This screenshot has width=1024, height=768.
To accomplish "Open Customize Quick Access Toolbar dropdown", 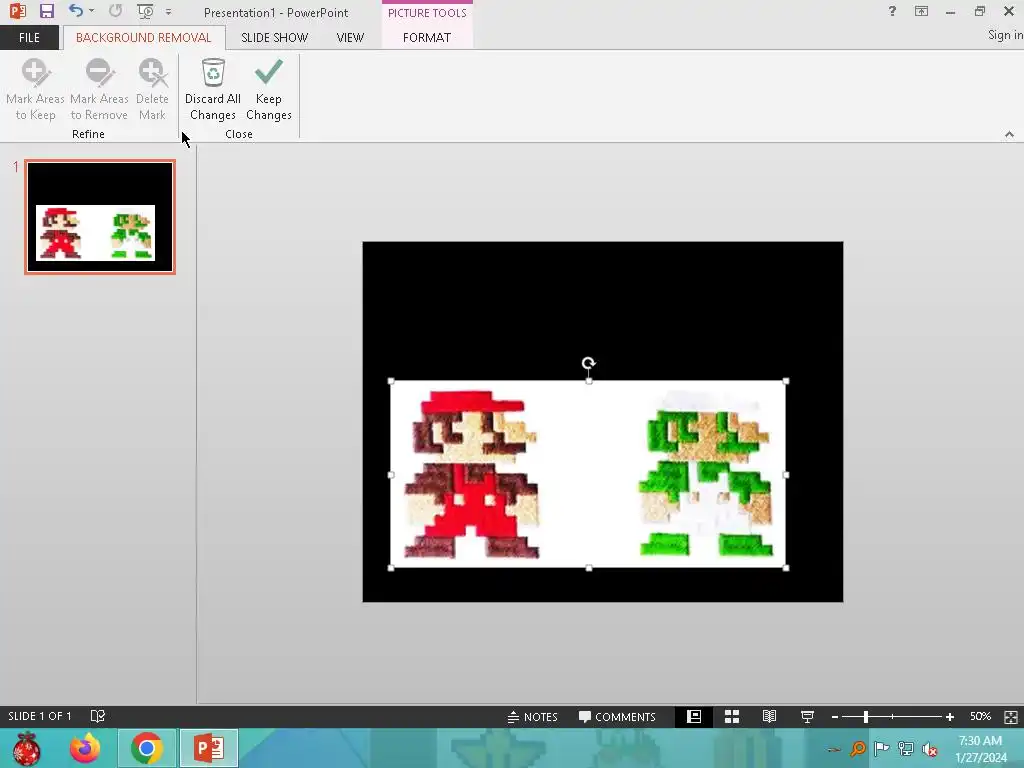I will coord(168,12).
